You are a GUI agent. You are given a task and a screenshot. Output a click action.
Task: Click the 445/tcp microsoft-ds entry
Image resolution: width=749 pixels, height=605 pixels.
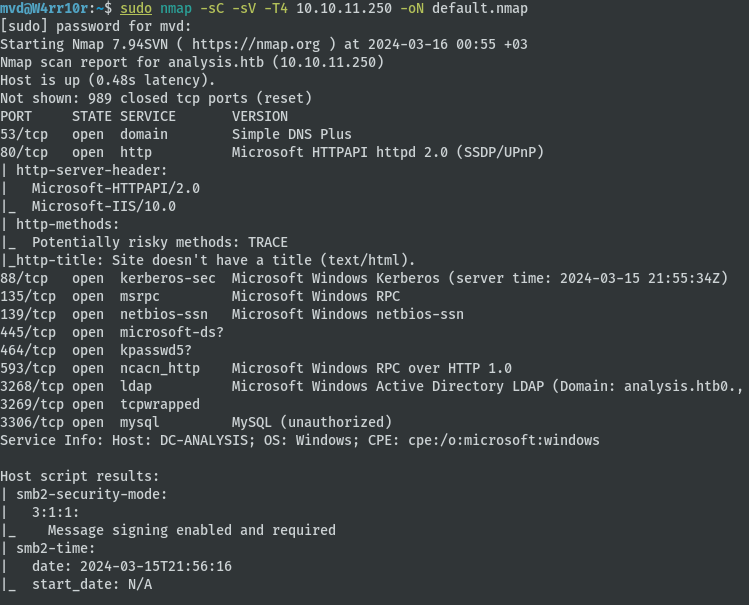[112, 332]
